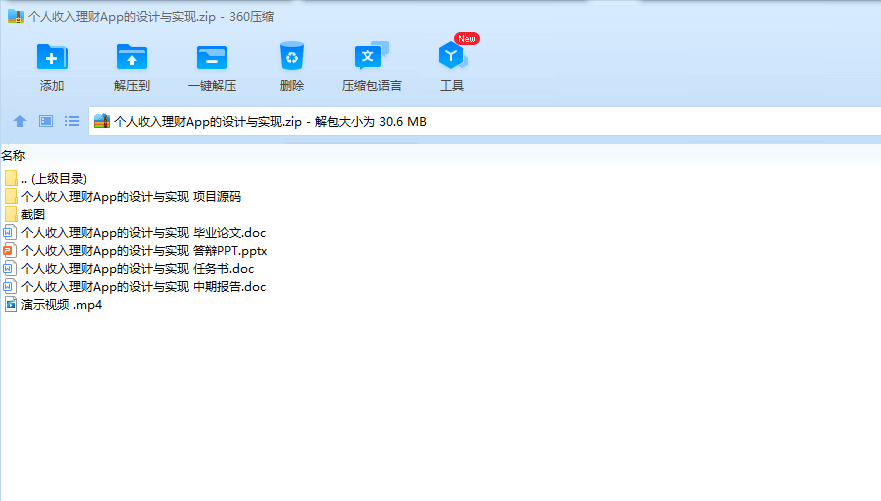This screenshot has width=881, height=501.
Task: Click the 解压到 (Extract to) icon
Action: [131, 57]
